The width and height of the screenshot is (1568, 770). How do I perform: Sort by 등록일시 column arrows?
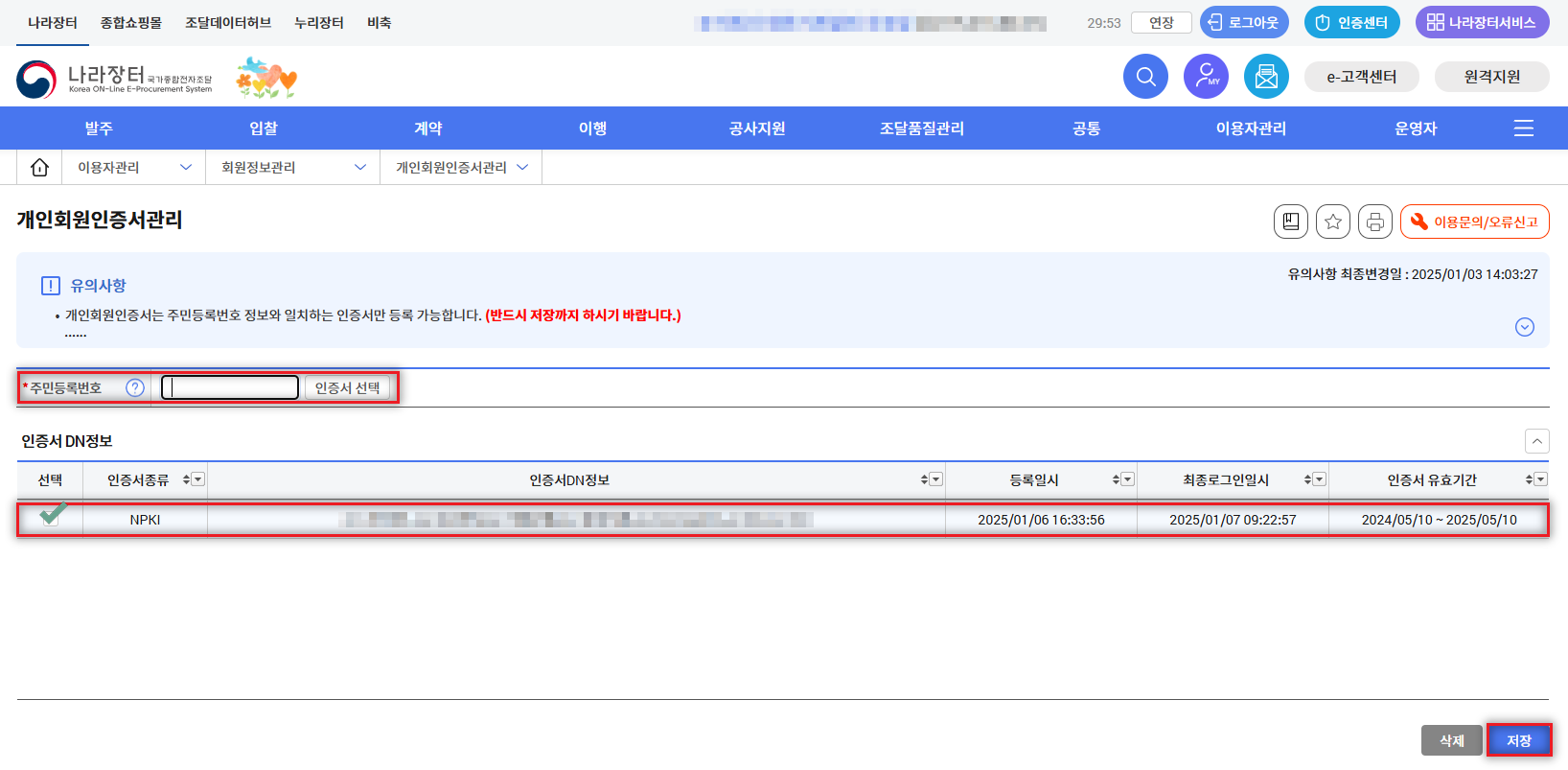coord(1116,479)
